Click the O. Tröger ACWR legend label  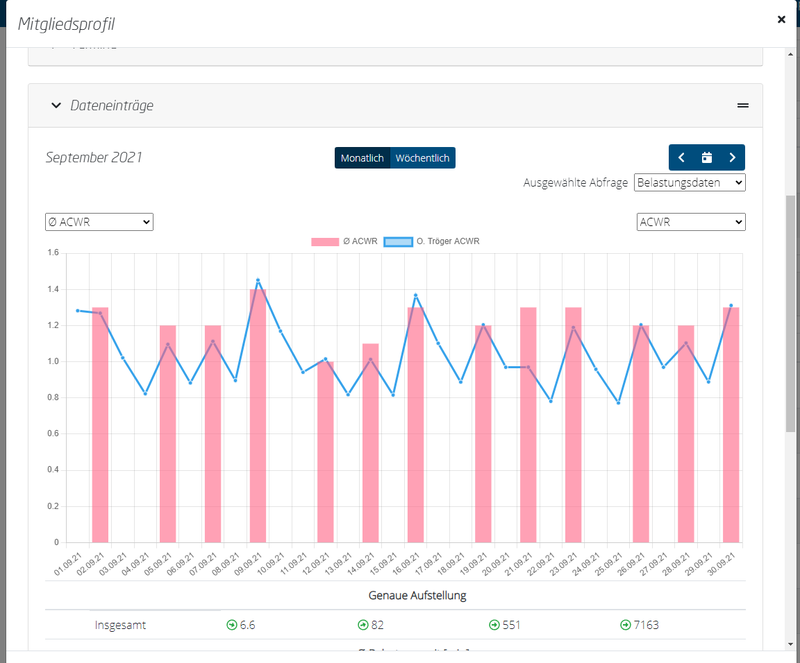click(x=448, y=241)
